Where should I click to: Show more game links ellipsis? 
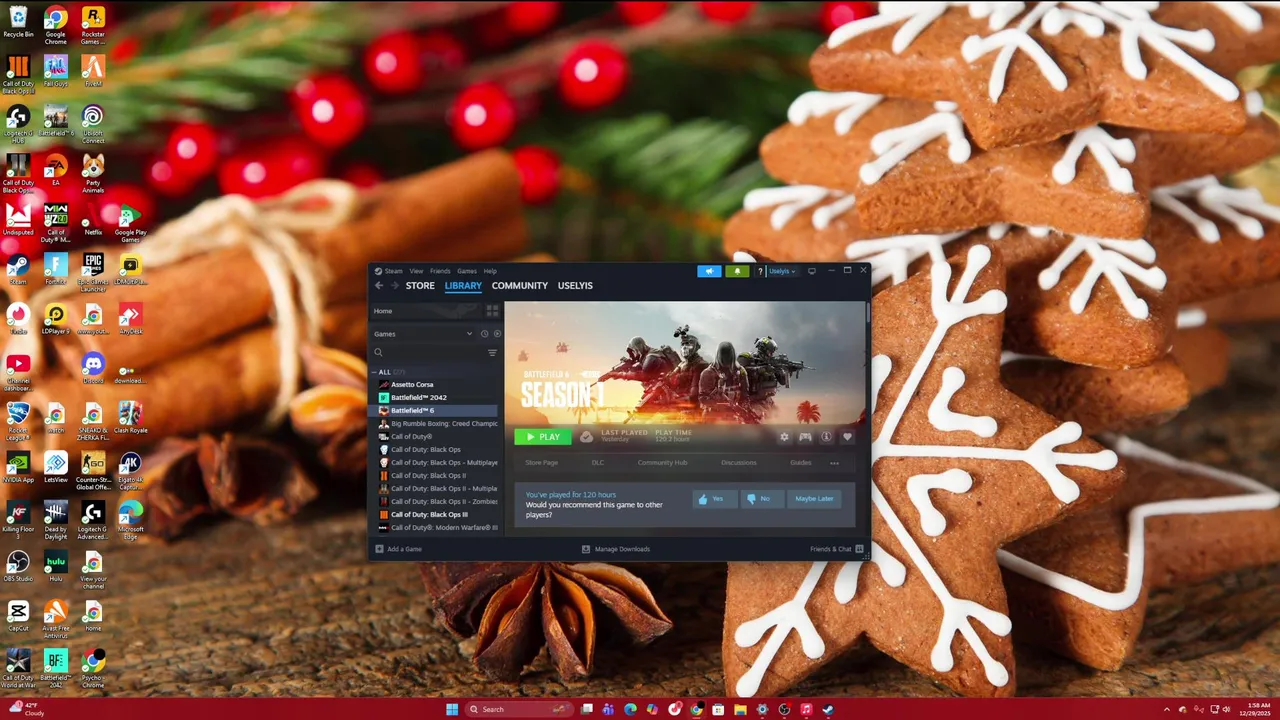coord(834,463)
